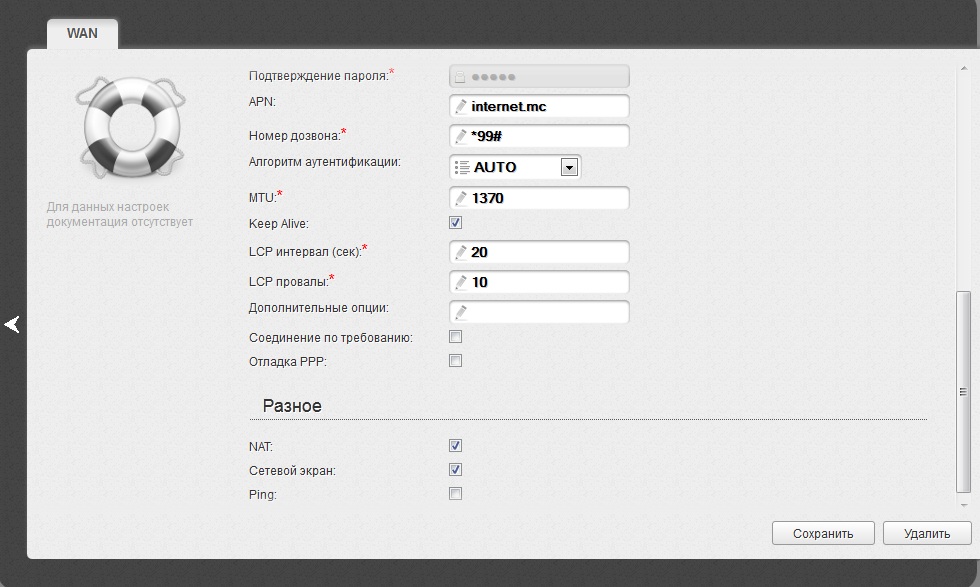This screenshot has height=587, width=980.
Task: Enable Соединение по требованию checkbox
Action: click(456, 337)
